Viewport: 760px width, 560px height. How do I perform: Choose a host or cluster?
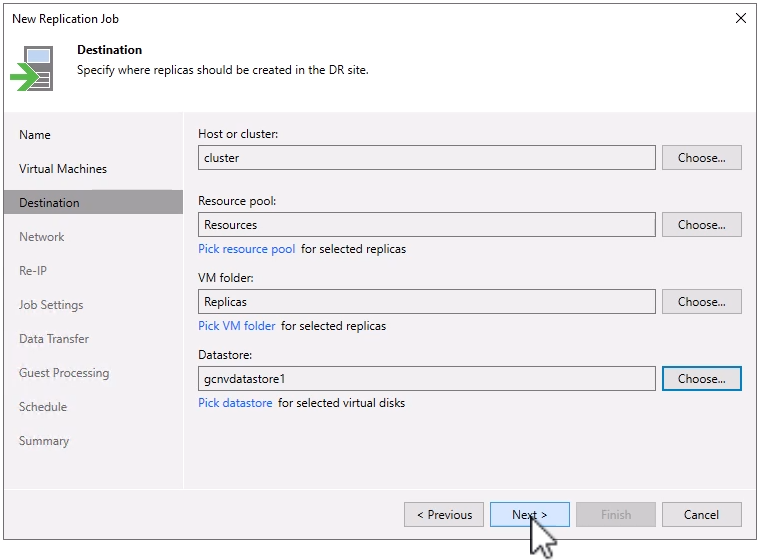701,158
